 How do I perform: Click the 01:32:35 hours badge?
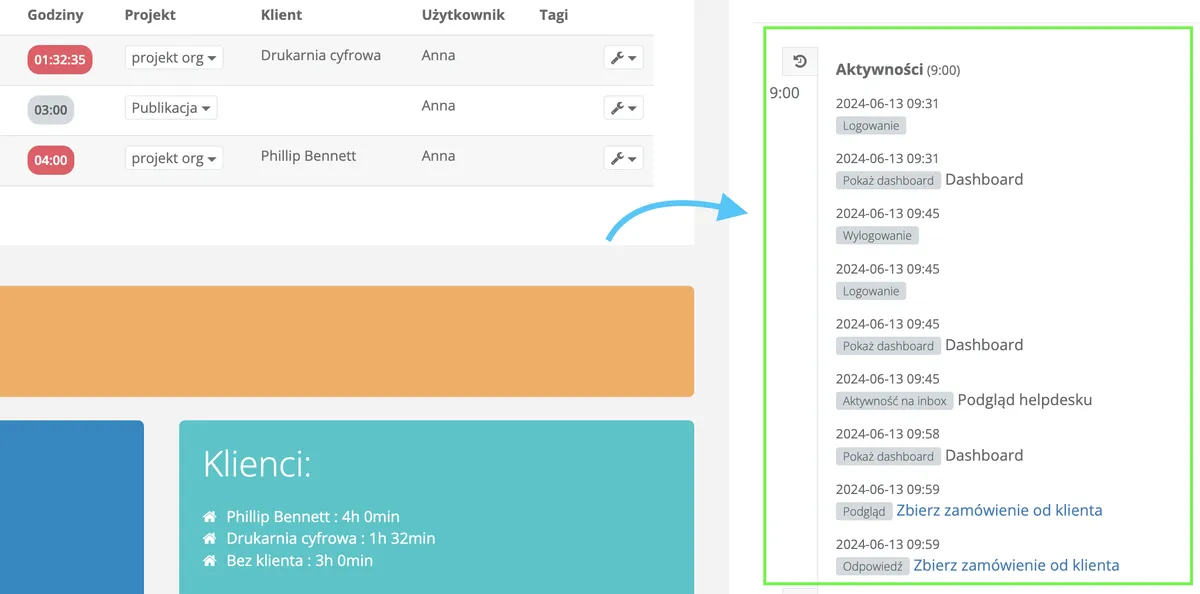tap(60, 59)
